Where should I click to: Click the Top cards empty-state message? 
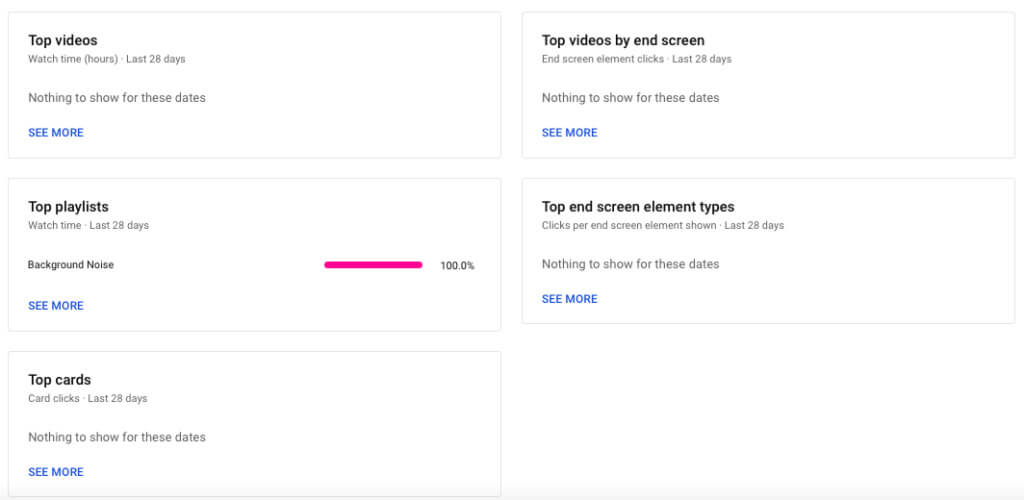(x=117, y=437)
